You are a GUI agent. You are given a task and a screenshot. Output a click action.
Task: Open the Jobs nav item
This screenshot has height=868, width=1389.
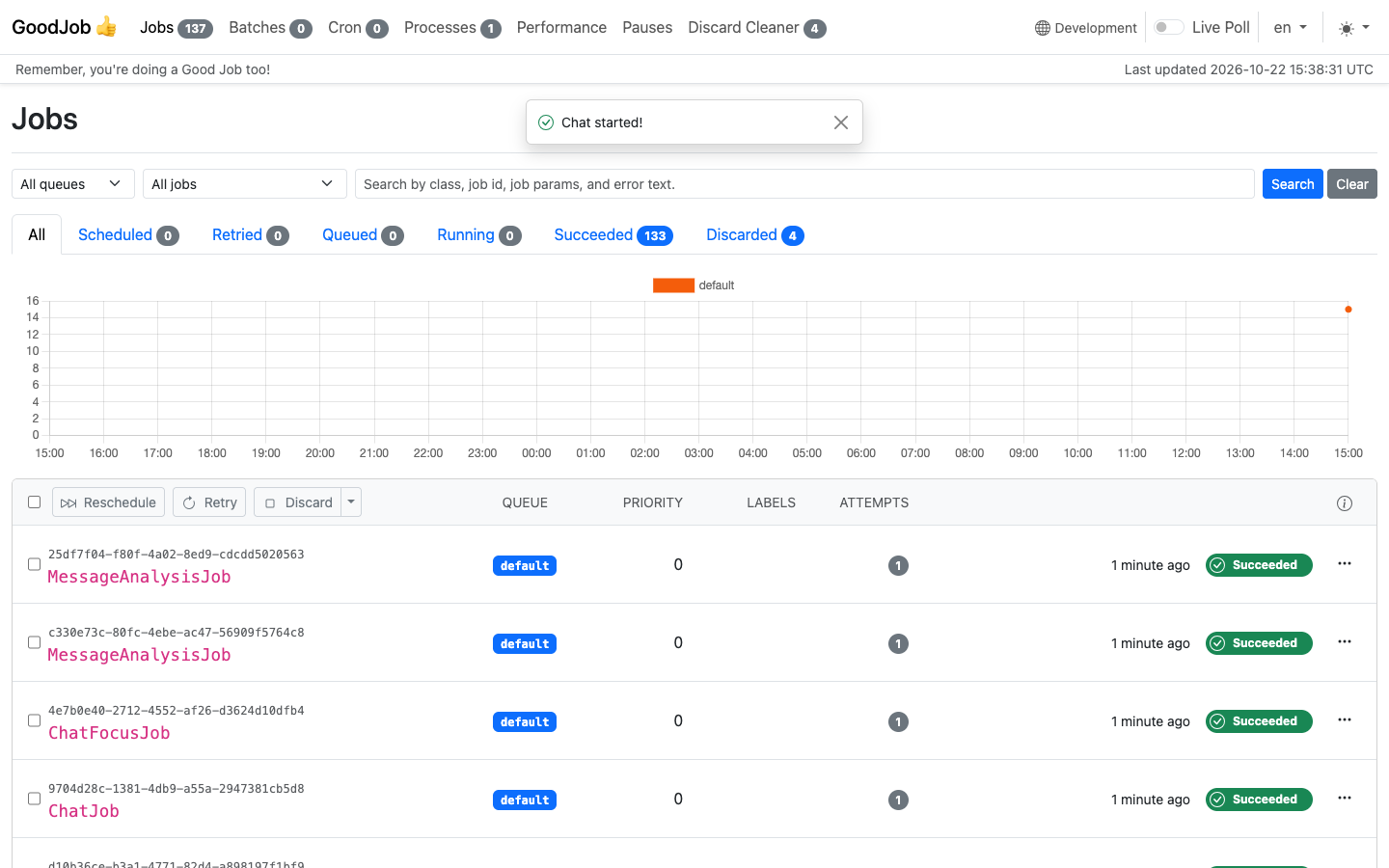[177, 28]
